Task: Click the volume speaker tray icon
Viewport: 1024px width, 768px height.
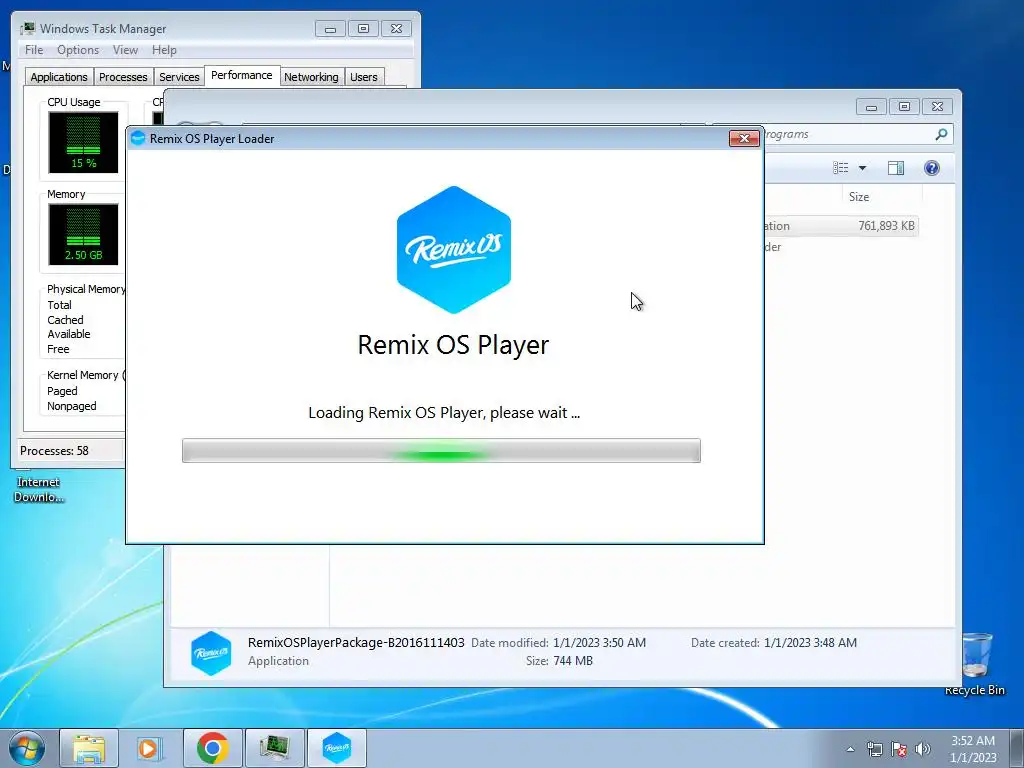Action: 922,749
